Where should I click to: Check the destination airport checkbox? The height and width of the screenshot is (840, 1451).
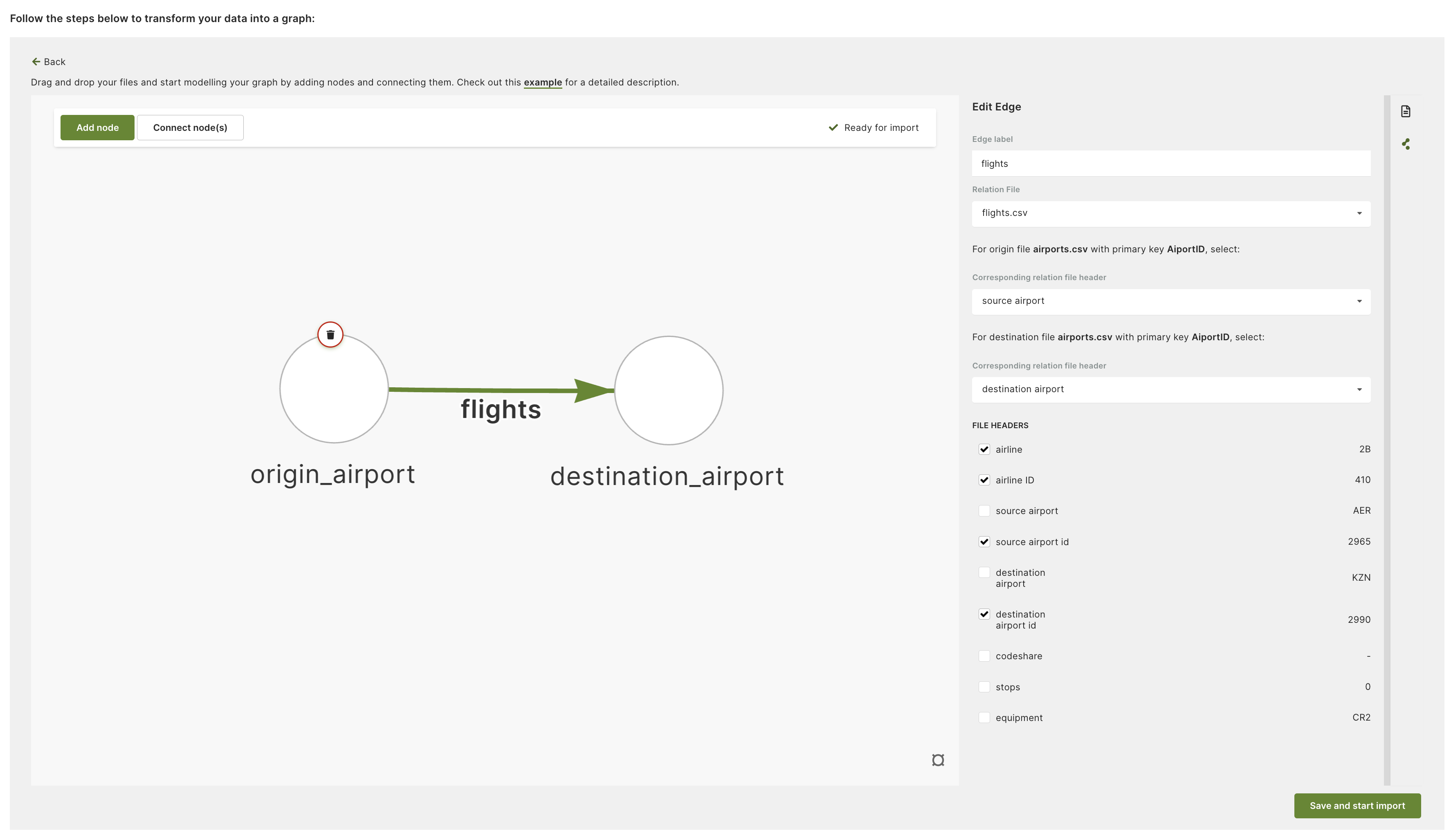pyautogui.click(x=984, y=572)
